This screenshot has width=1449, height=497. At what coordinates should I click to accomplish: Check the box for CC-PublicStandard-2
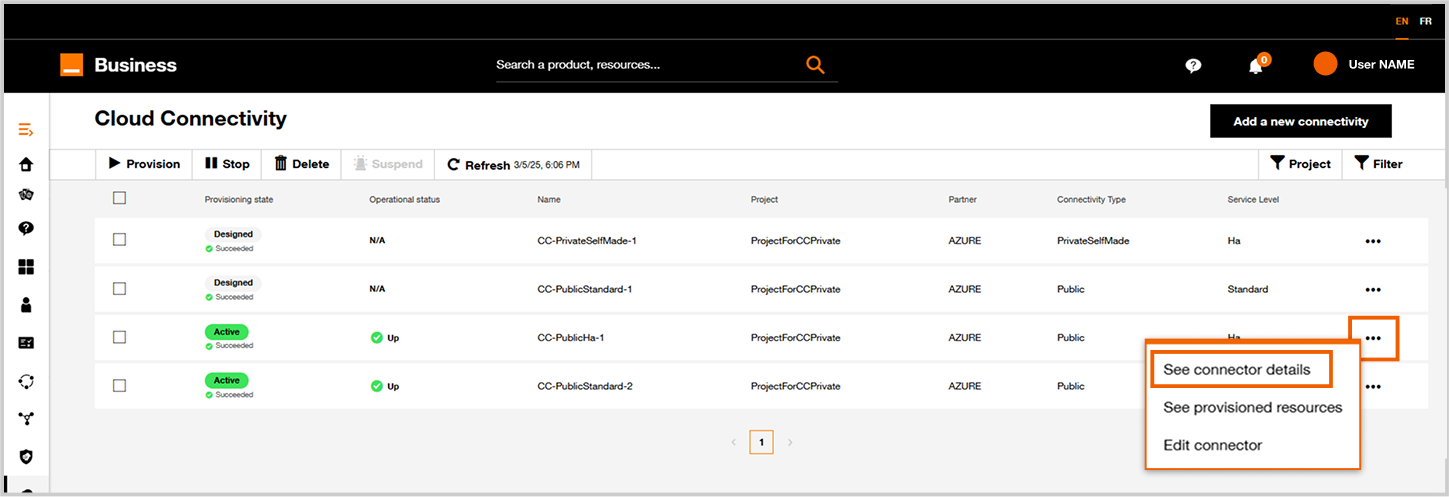(119, 385)
